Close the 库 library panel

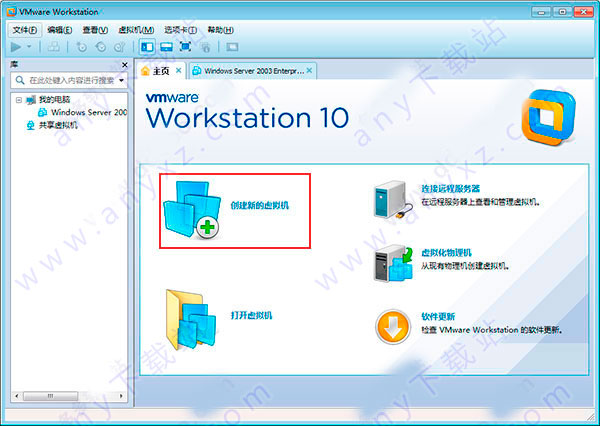[x=124, y=65]
